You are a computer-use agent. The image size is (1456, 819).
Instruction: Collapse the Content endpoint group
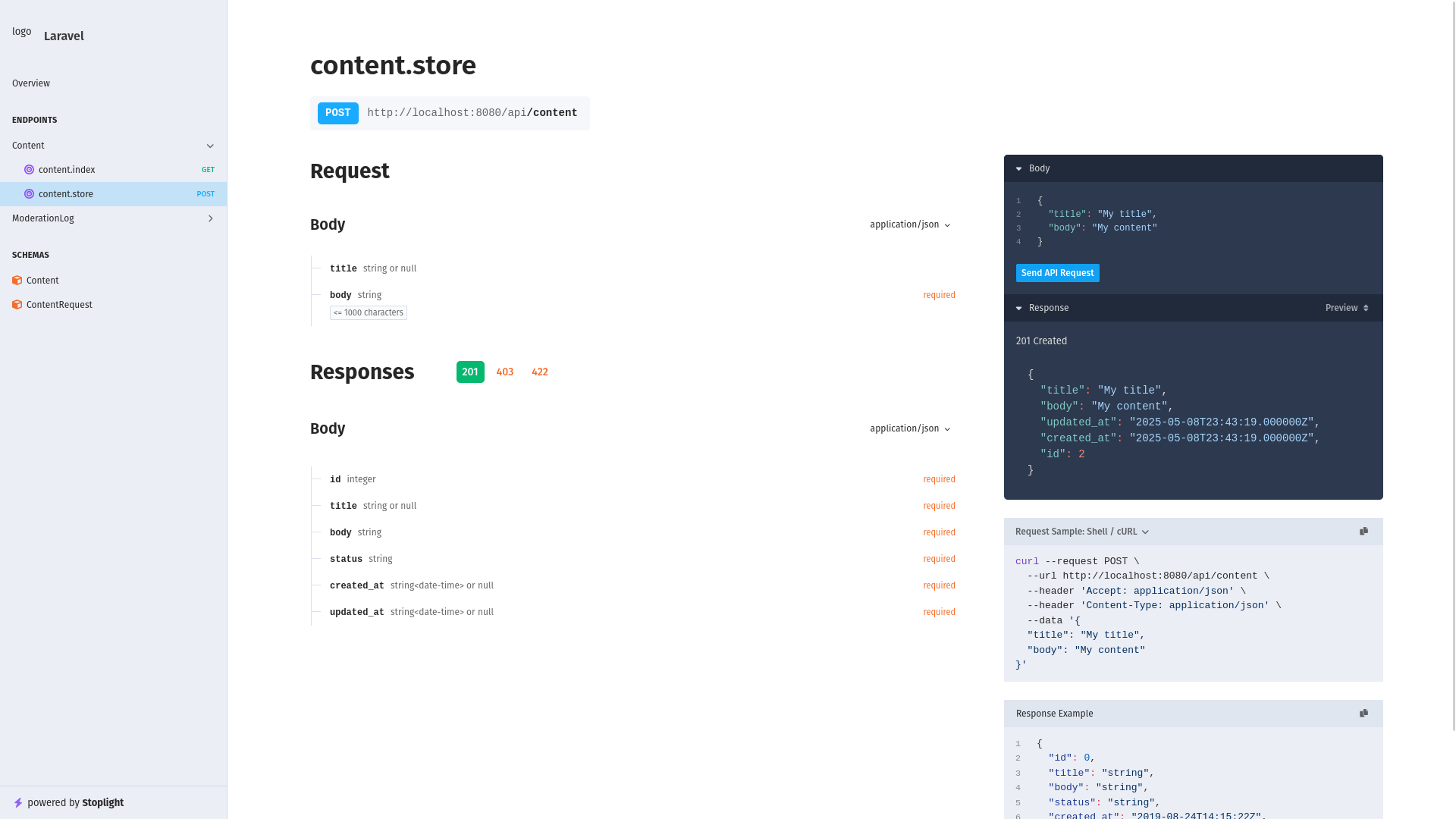(x=210, y=146)
